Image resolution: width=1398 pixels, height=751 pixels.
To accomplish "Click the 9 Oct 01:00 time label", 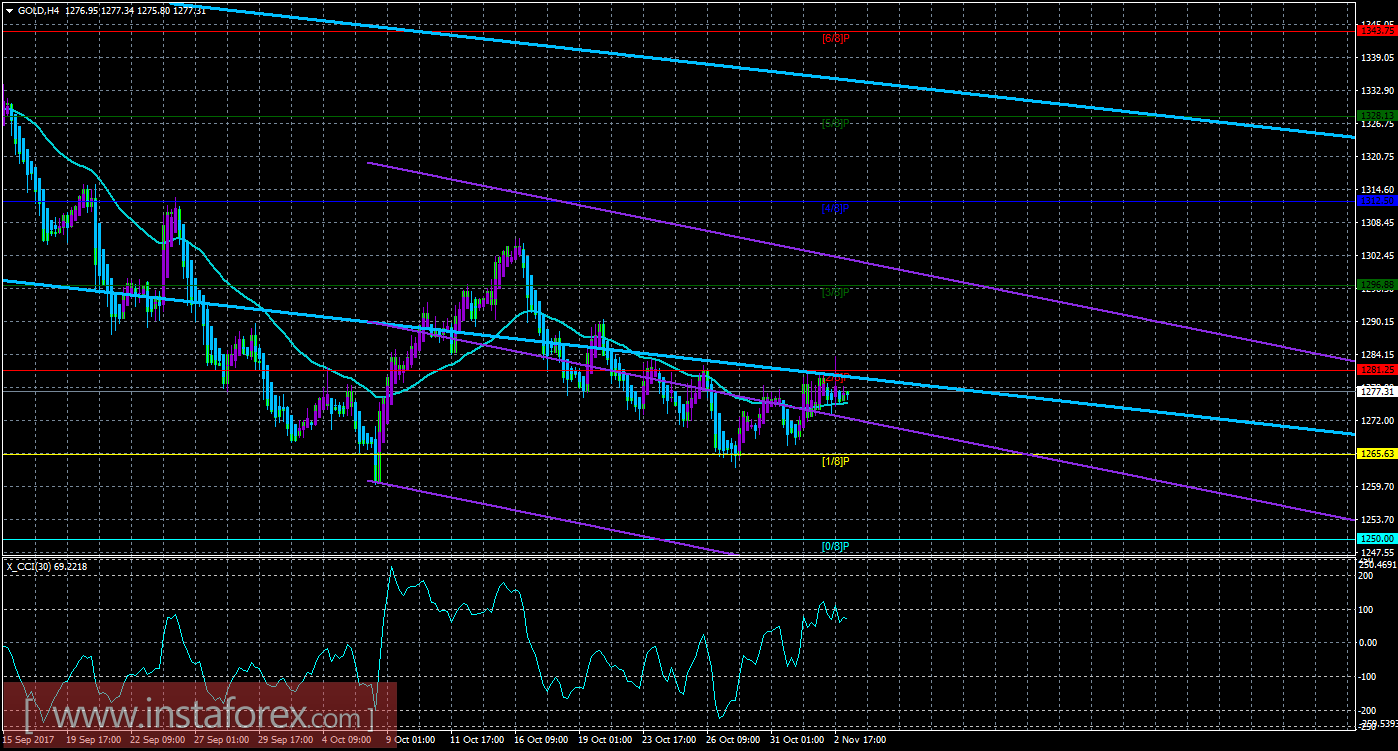I will (410, 741).
